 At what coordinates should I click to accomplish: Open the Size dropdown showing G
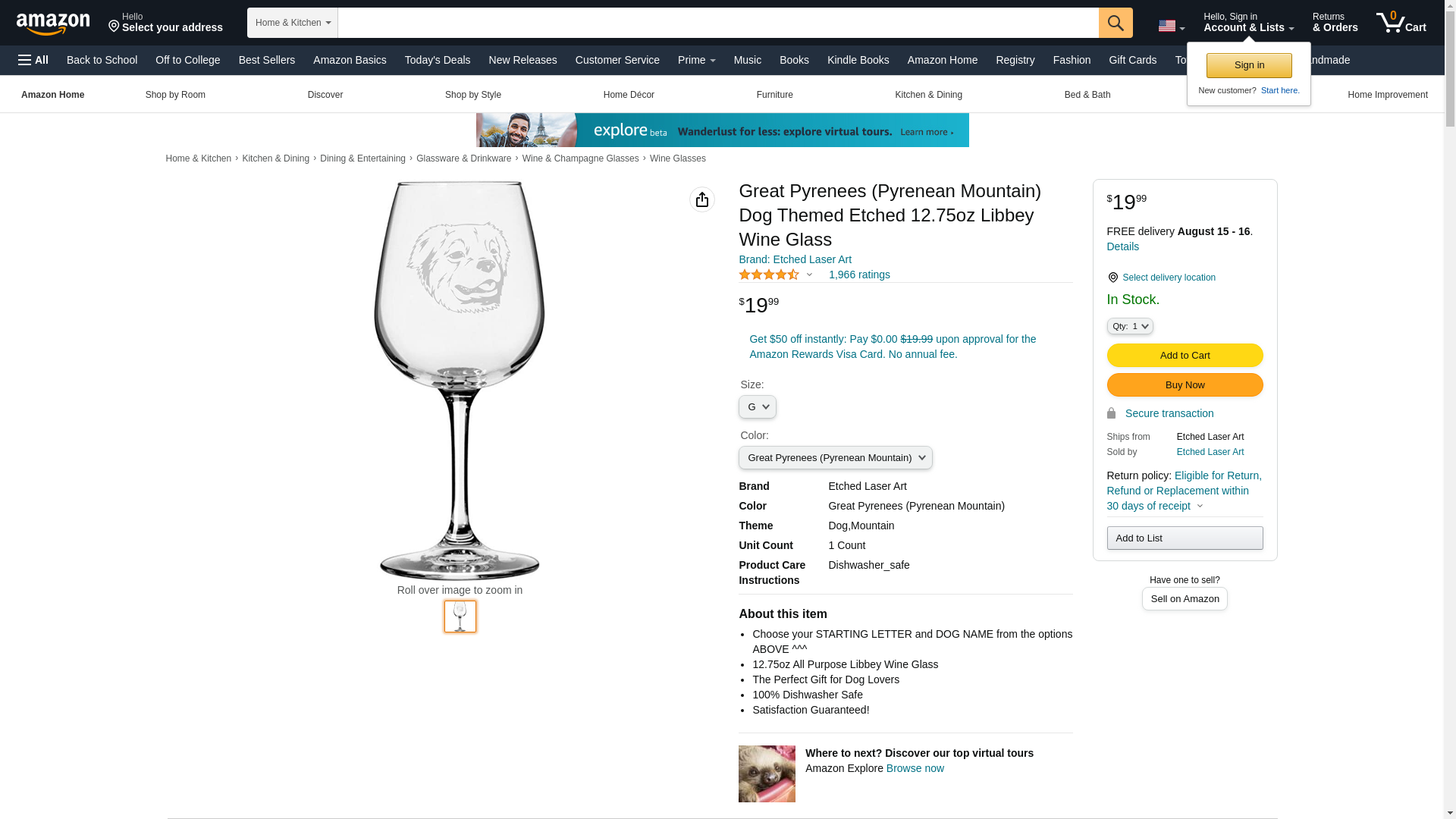click(757, 407)
